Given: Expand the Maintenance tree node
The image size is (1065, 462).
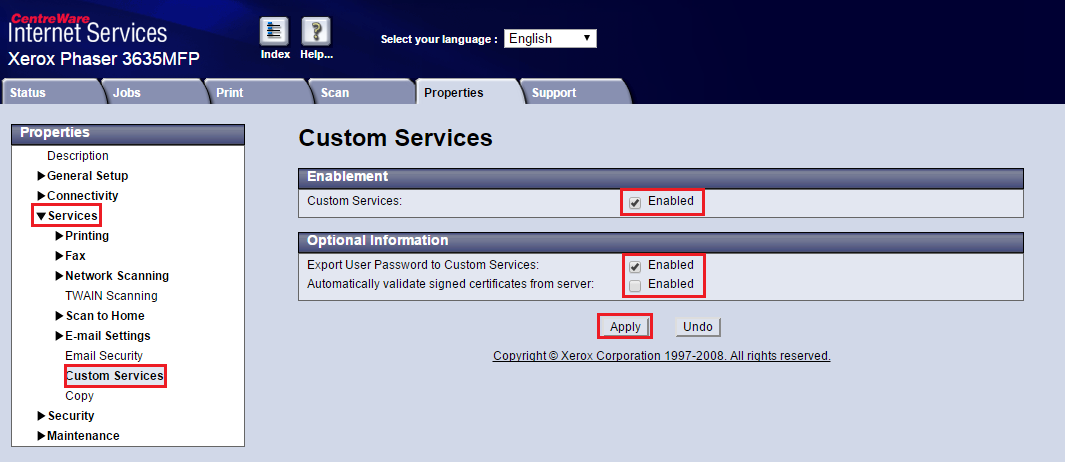Looking at the screenshot, I should click(42, 436).
